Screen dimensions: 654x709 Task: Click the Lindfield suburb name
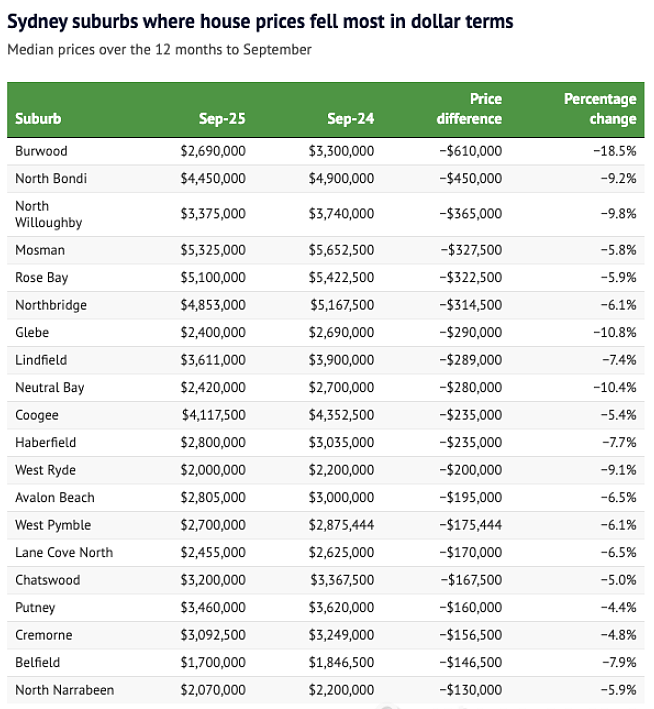[x=41, y=360]
